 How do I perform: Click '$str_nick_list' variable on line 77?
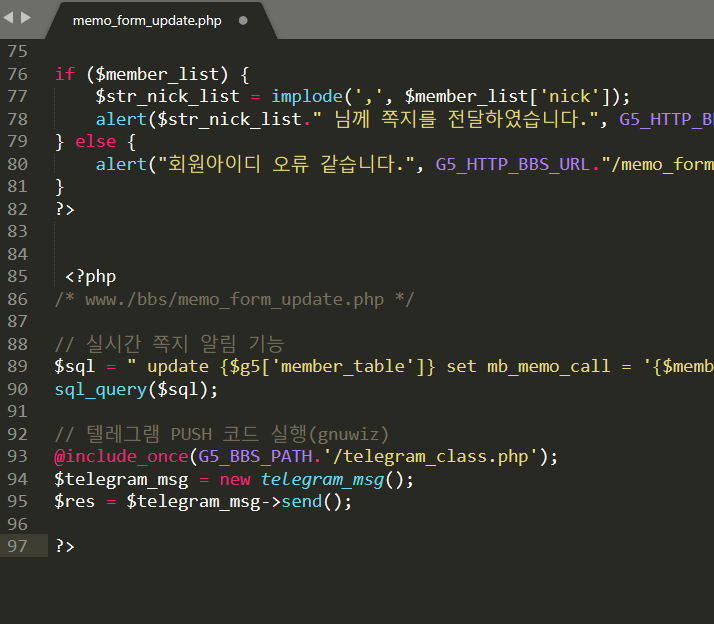click(167, 97)
